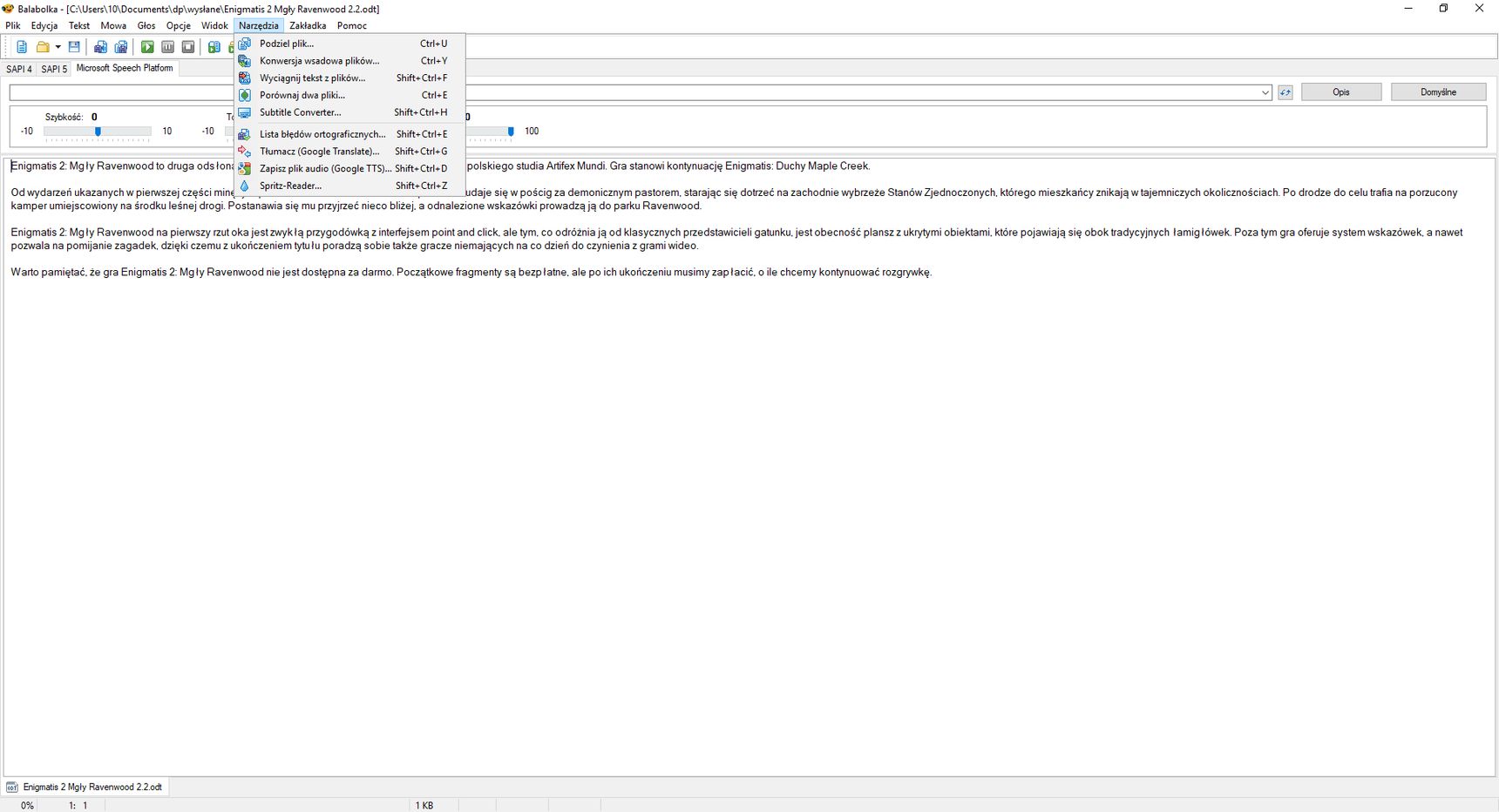Screen dimensions: 1499x812
Task: Select the Microsoft Speech Platform tab
Action: 125,68
